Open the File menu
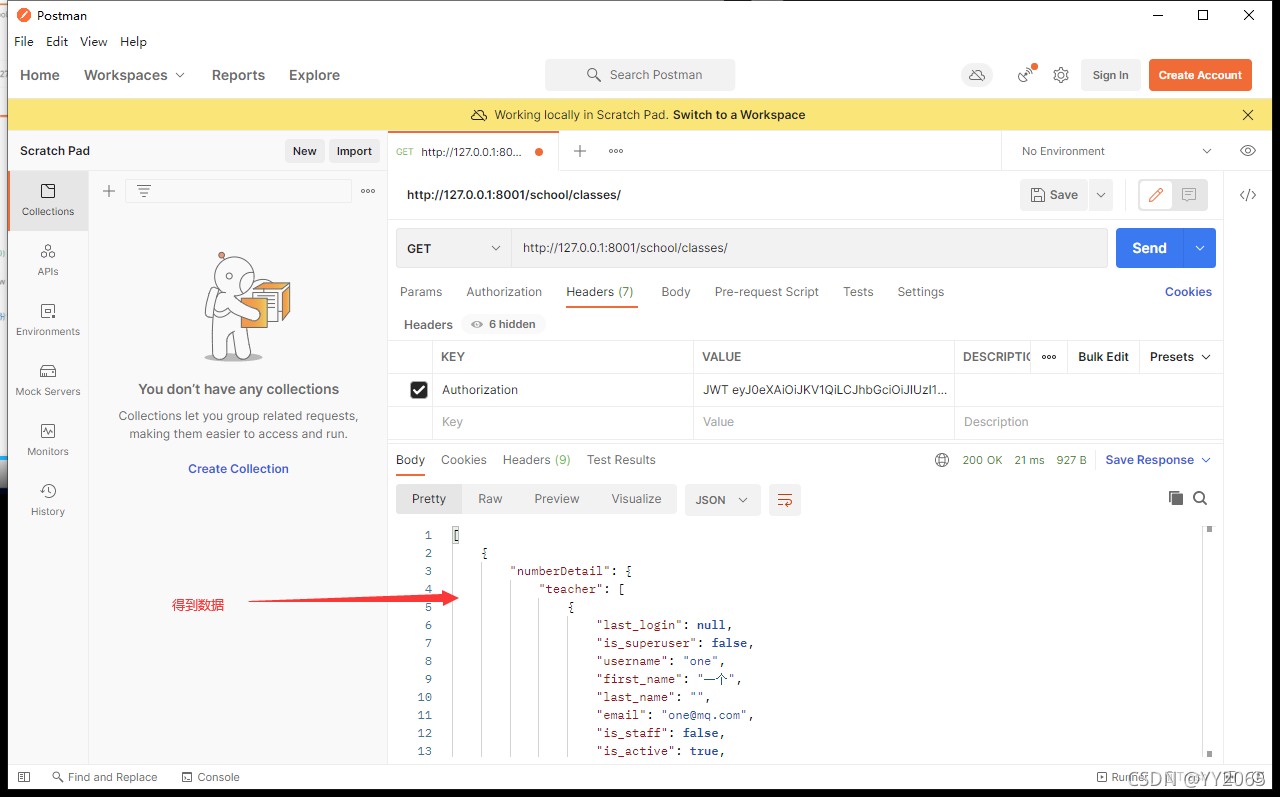 pyautogui.click(x=24, y=41)
